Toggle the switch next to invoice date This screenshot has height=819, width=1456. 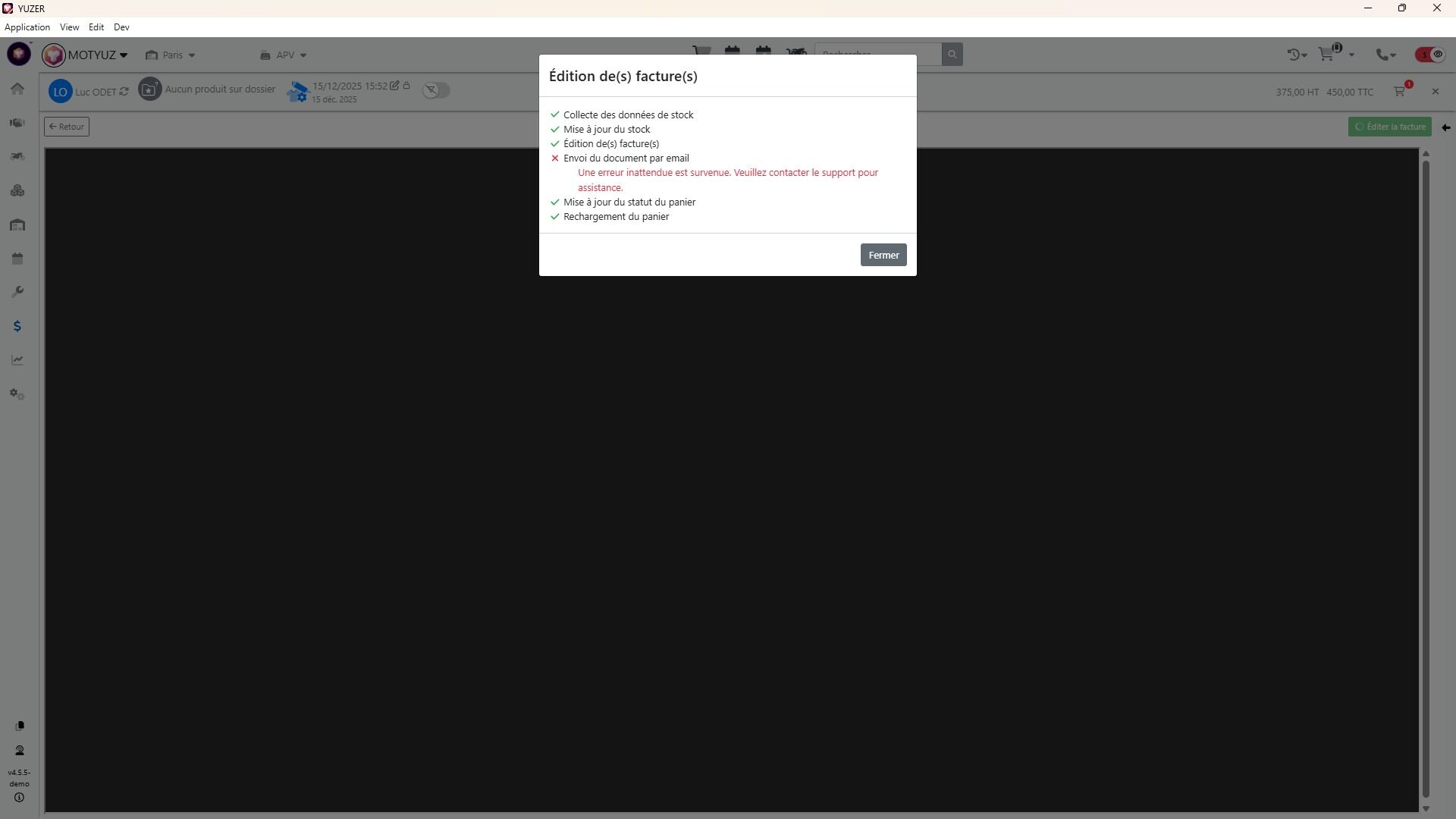click(x=436, y=90)
